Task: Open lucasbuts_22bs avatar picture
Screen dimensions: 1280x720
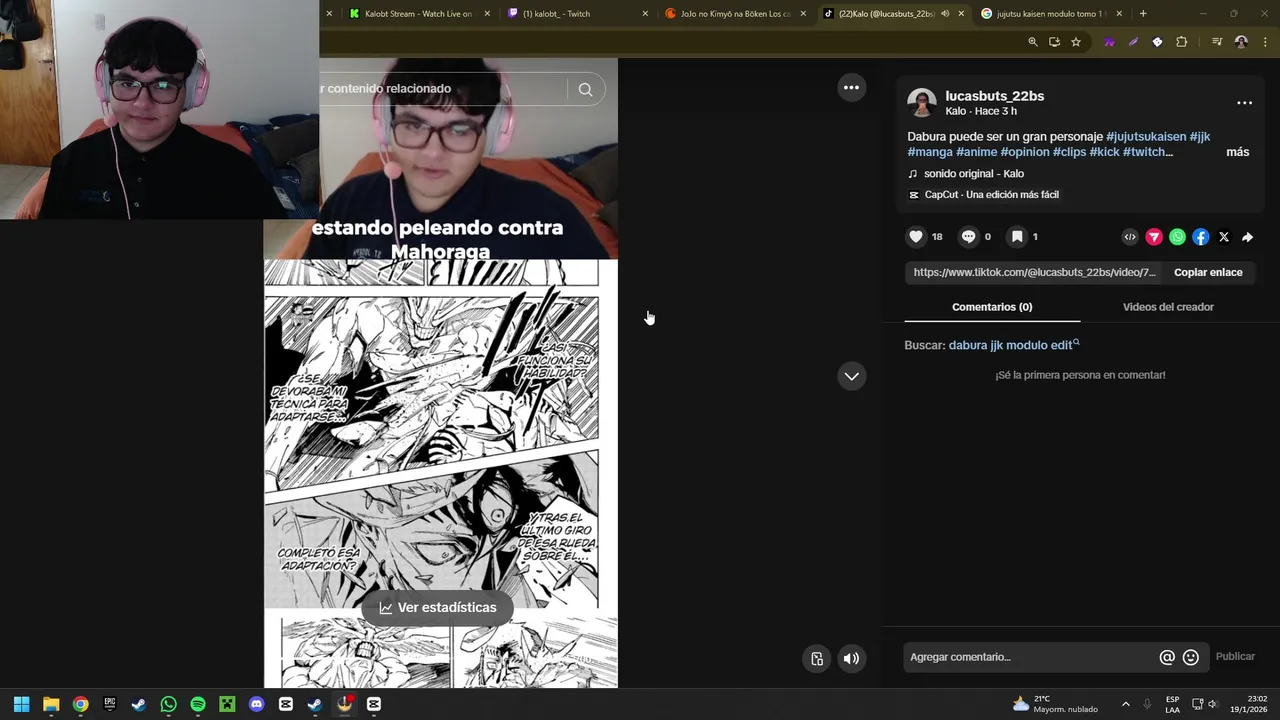Action: 922,103
